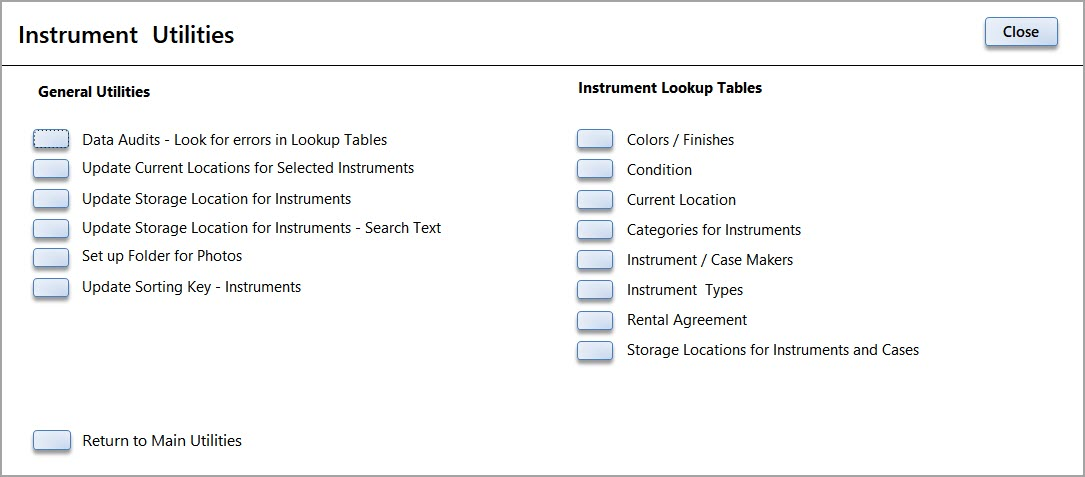This screenshot has width=1085, height=477.
Task: Click the Current Location lookup button
Action: tap(595, 200)
